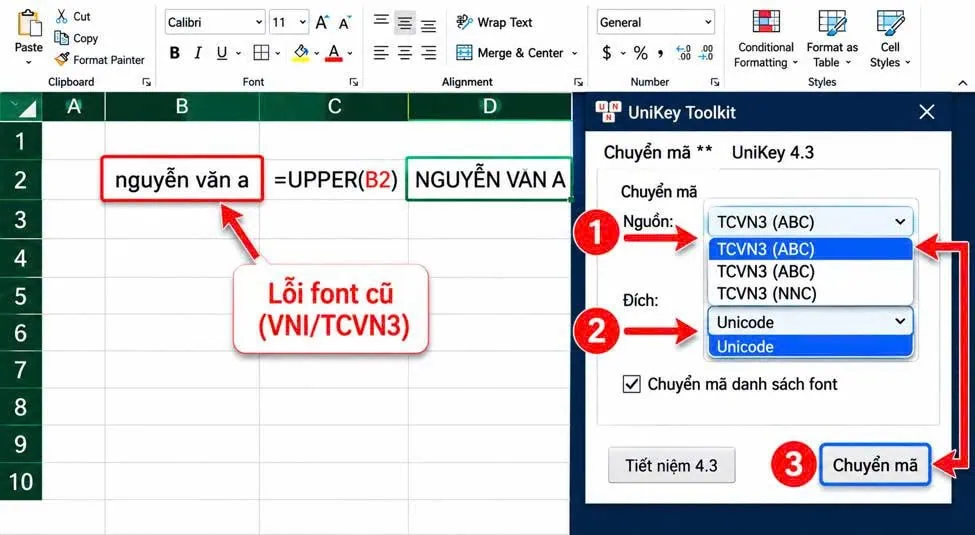This screenshot has width=975, height=535.
Task: Apply the yellow fill color bucket
Action: tap(301, 53)
